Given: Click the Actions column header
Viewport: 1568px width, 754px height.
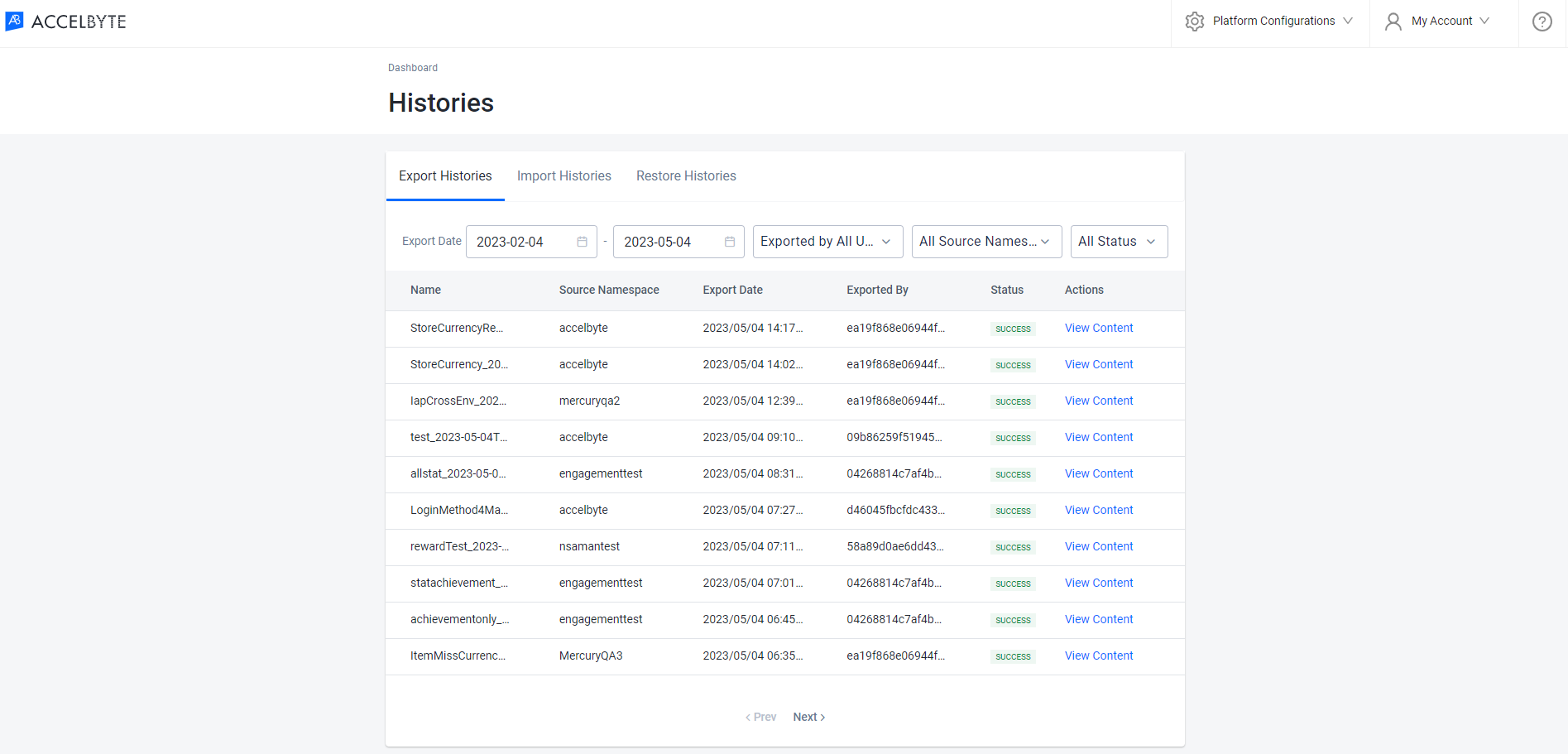Looking at the screenshot, I should [1084, 291].
